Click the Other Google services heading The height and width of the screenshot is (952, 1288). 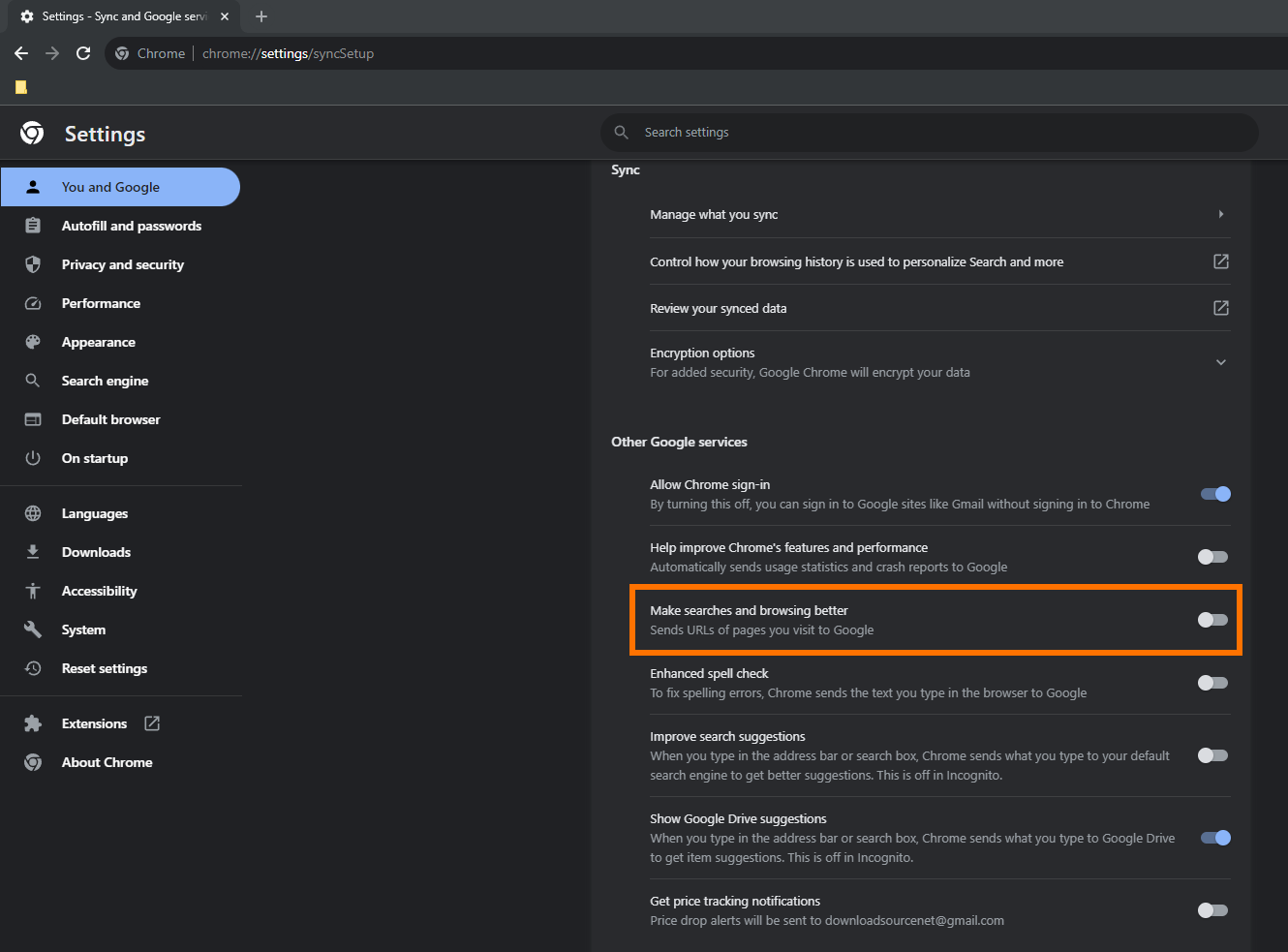(679, 442)
